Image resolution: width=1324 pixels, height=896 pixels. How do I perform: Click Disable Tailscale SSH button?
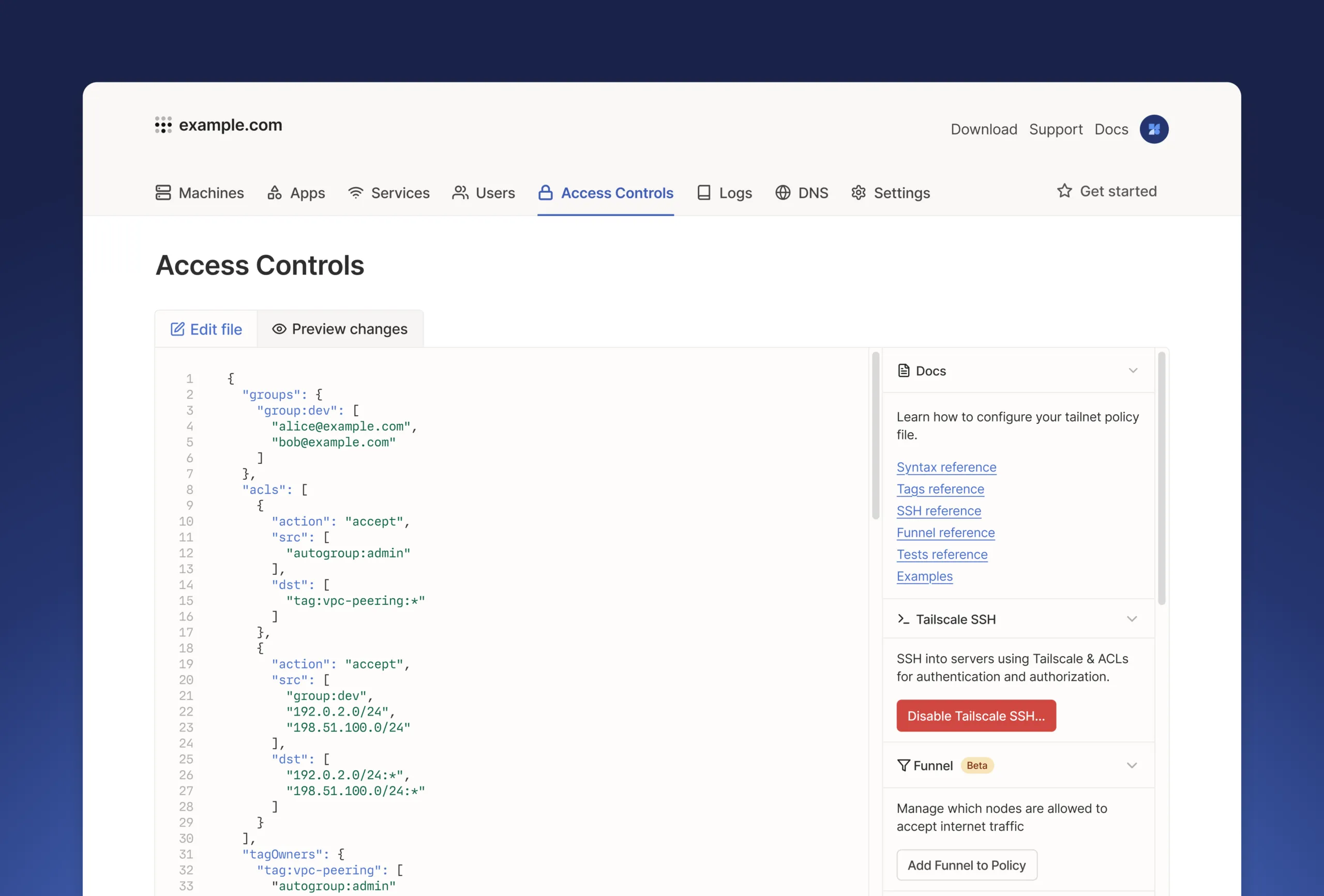point(976,716)
